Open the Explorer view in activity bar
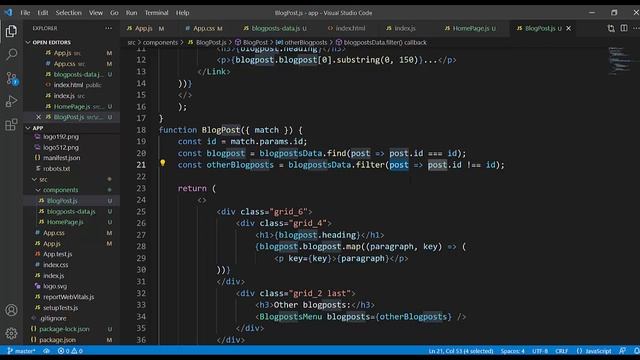The width and height of the screenshot is (640, 360). click(11, 31)
